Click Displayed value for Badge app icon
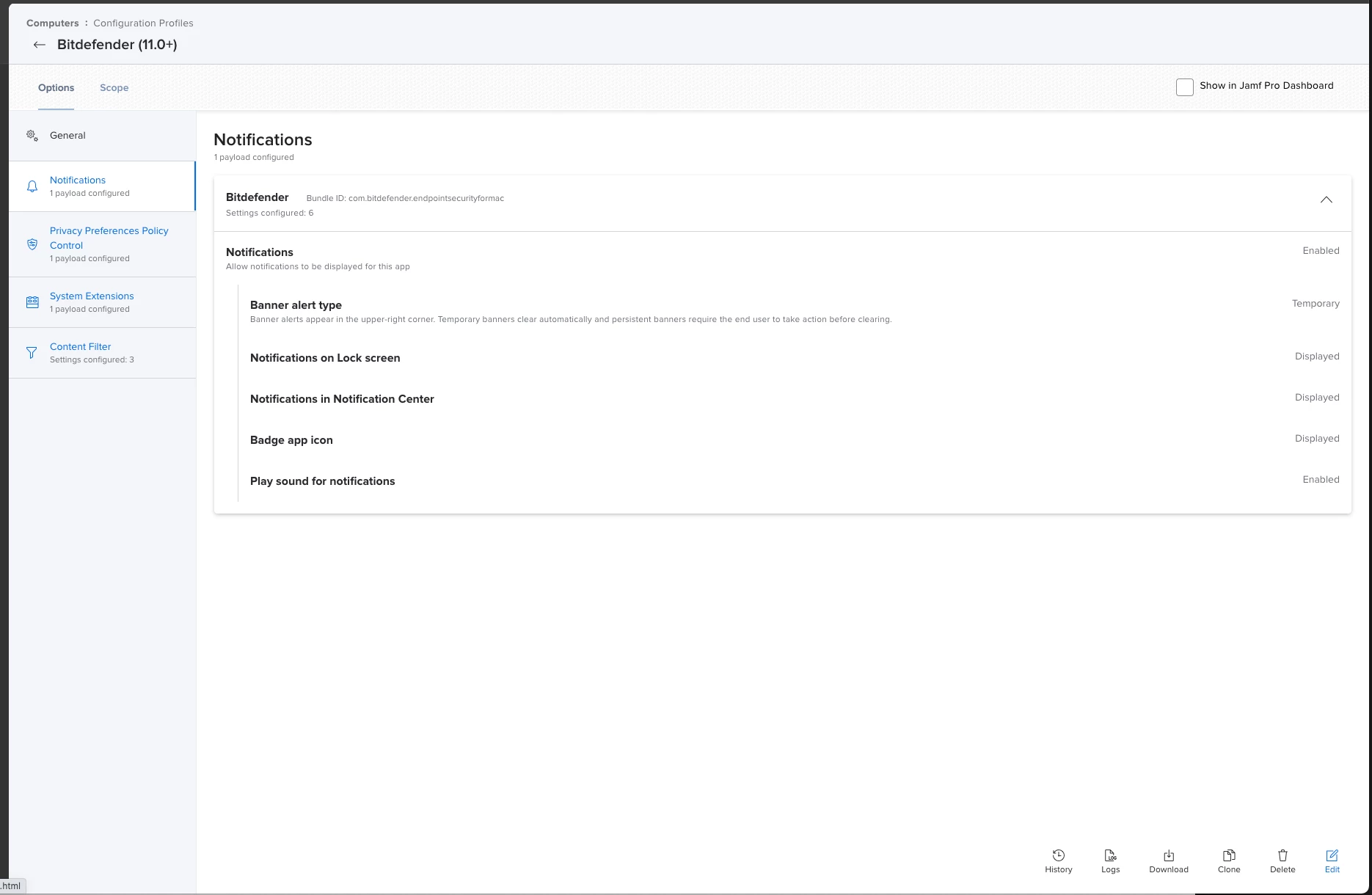Screen dimensions: 1372x895 (1317, 438)
